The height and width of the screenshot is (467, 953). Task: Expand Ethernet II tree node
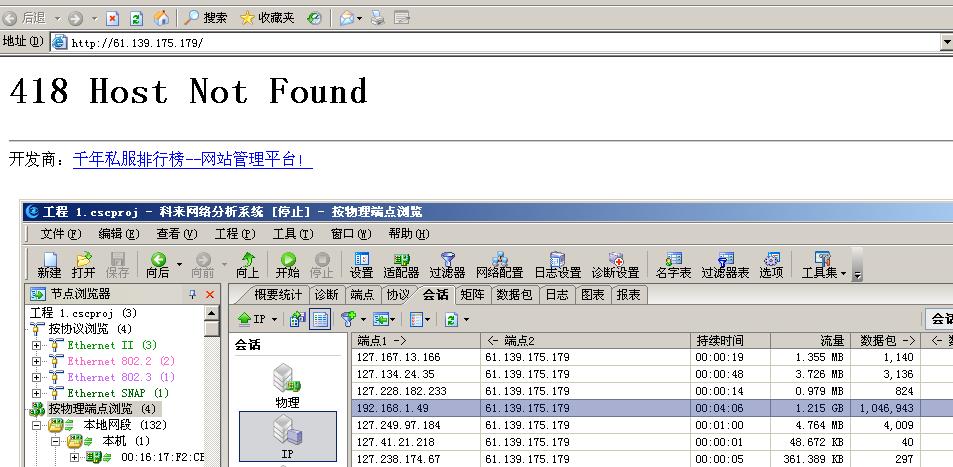pos(36,345)
